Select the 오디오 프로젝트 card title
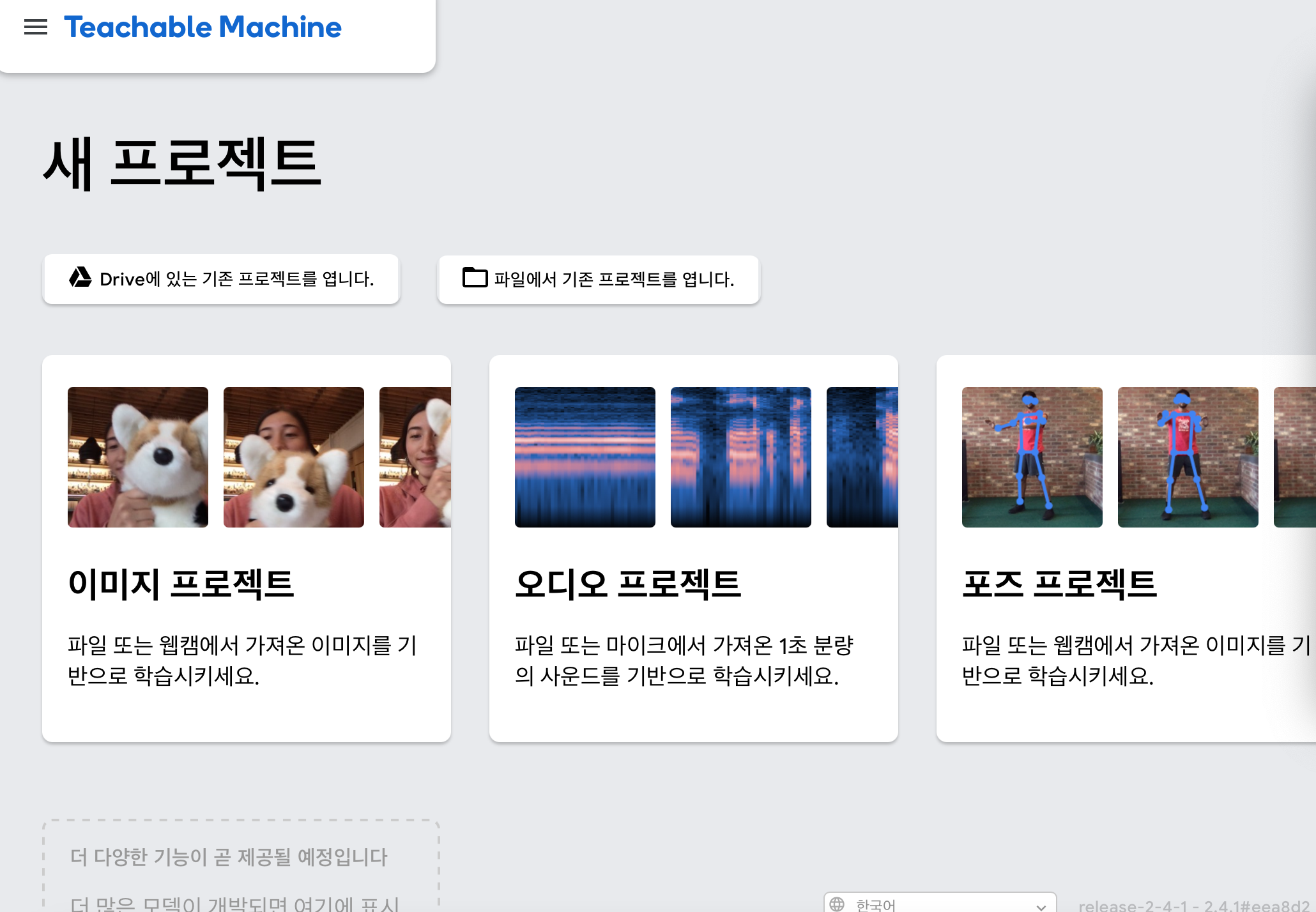The height and width of the screenshot is (912, 1316). pos(628,584)
